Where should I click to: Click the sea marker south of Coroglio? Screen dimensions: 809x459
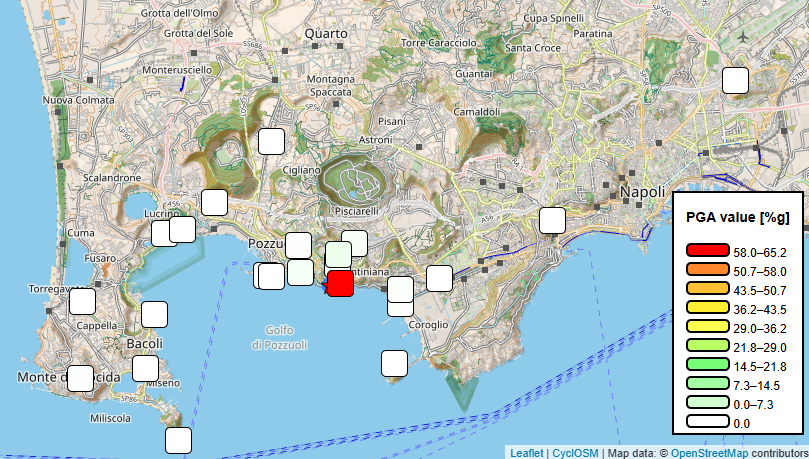[395, 364]
